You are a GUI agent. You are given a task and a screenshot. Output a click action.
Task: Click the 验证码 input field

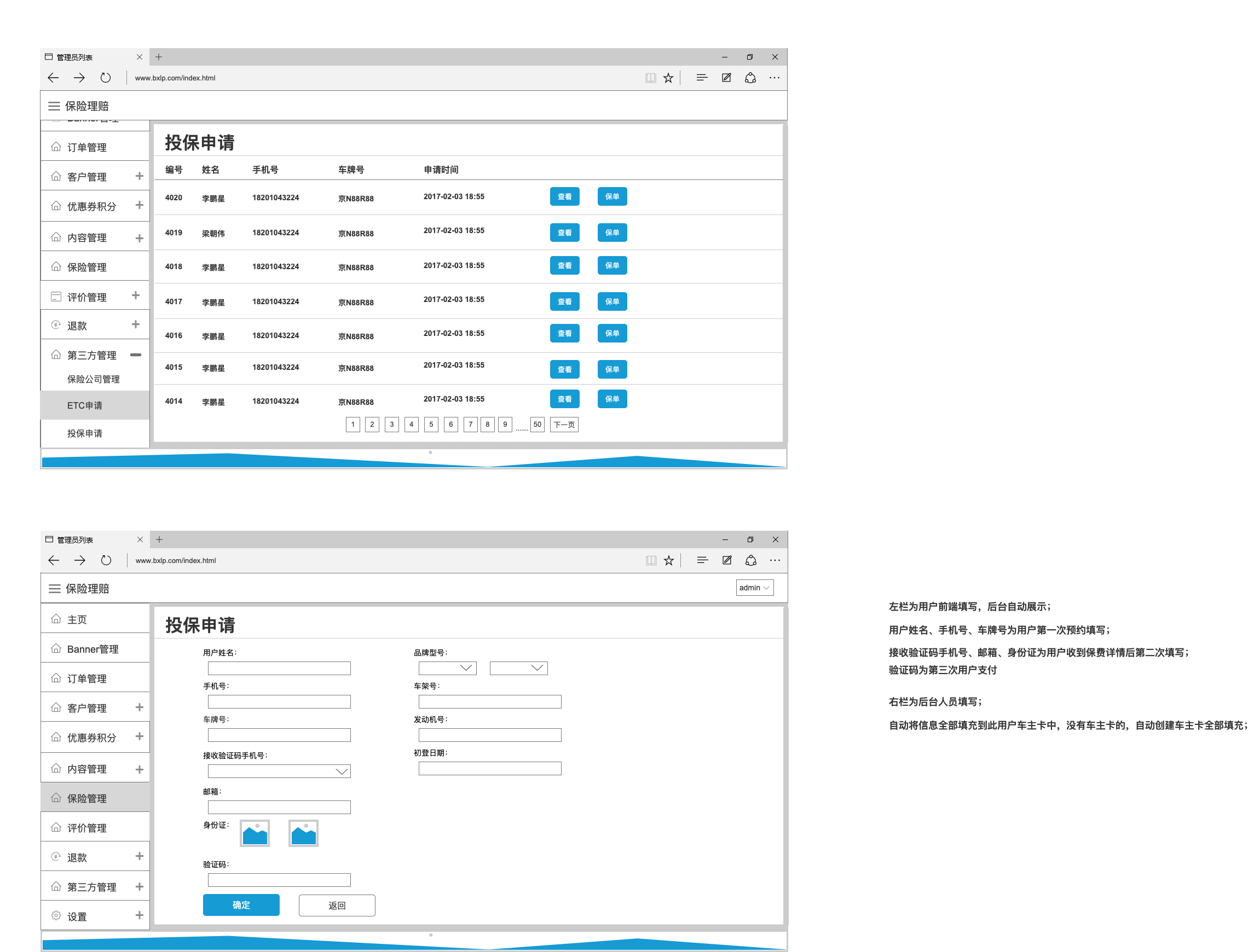tap(280, 880)
